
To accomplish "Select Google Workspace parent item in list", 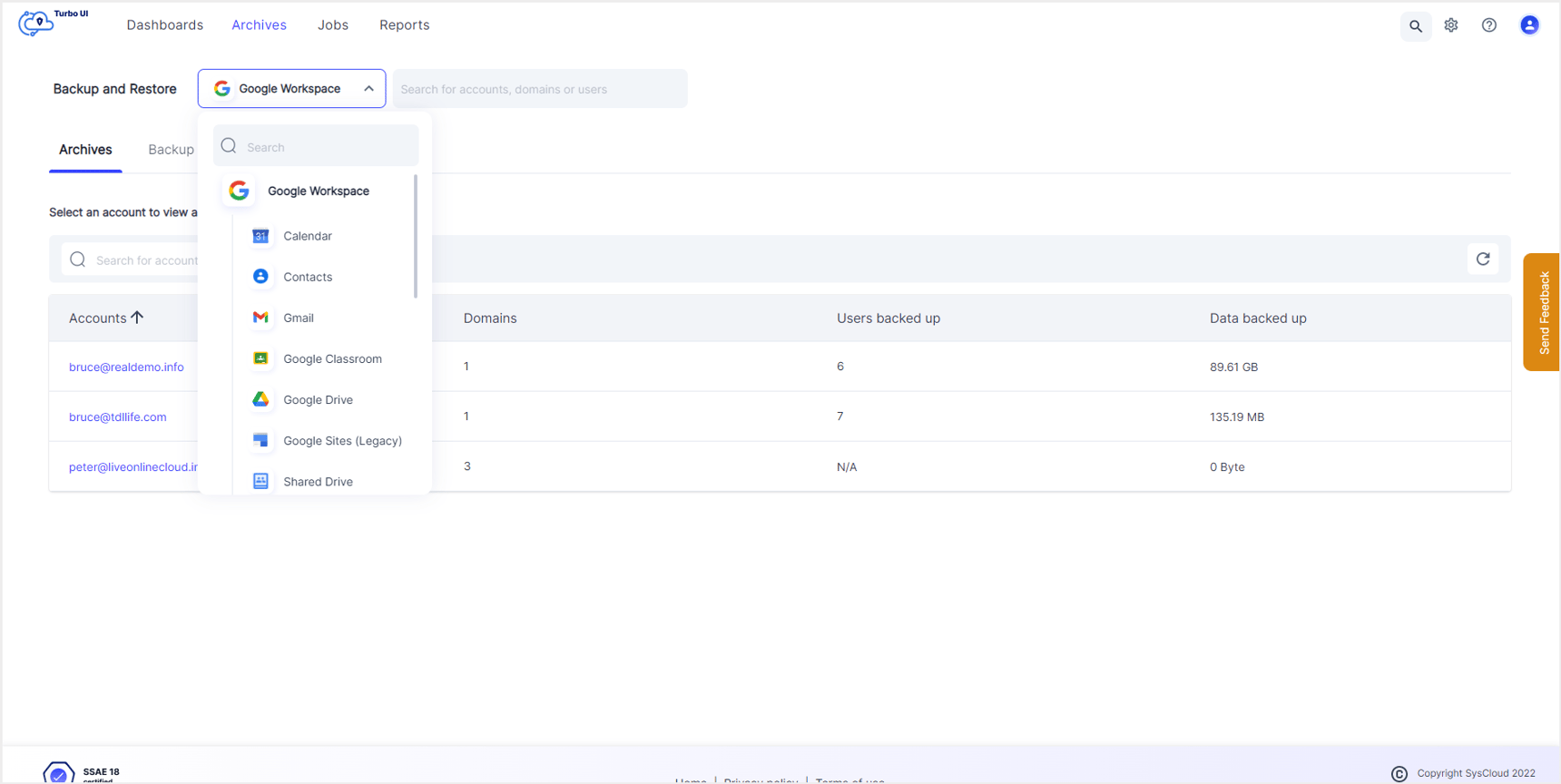I will [318, 191].
